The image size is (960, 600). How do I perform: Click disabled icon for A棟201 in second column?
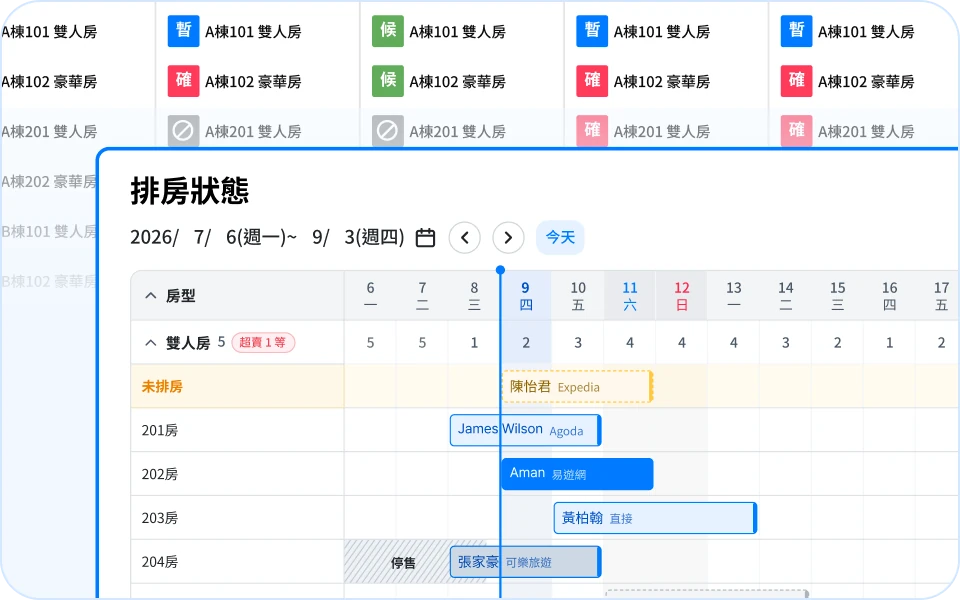(184, 130)
